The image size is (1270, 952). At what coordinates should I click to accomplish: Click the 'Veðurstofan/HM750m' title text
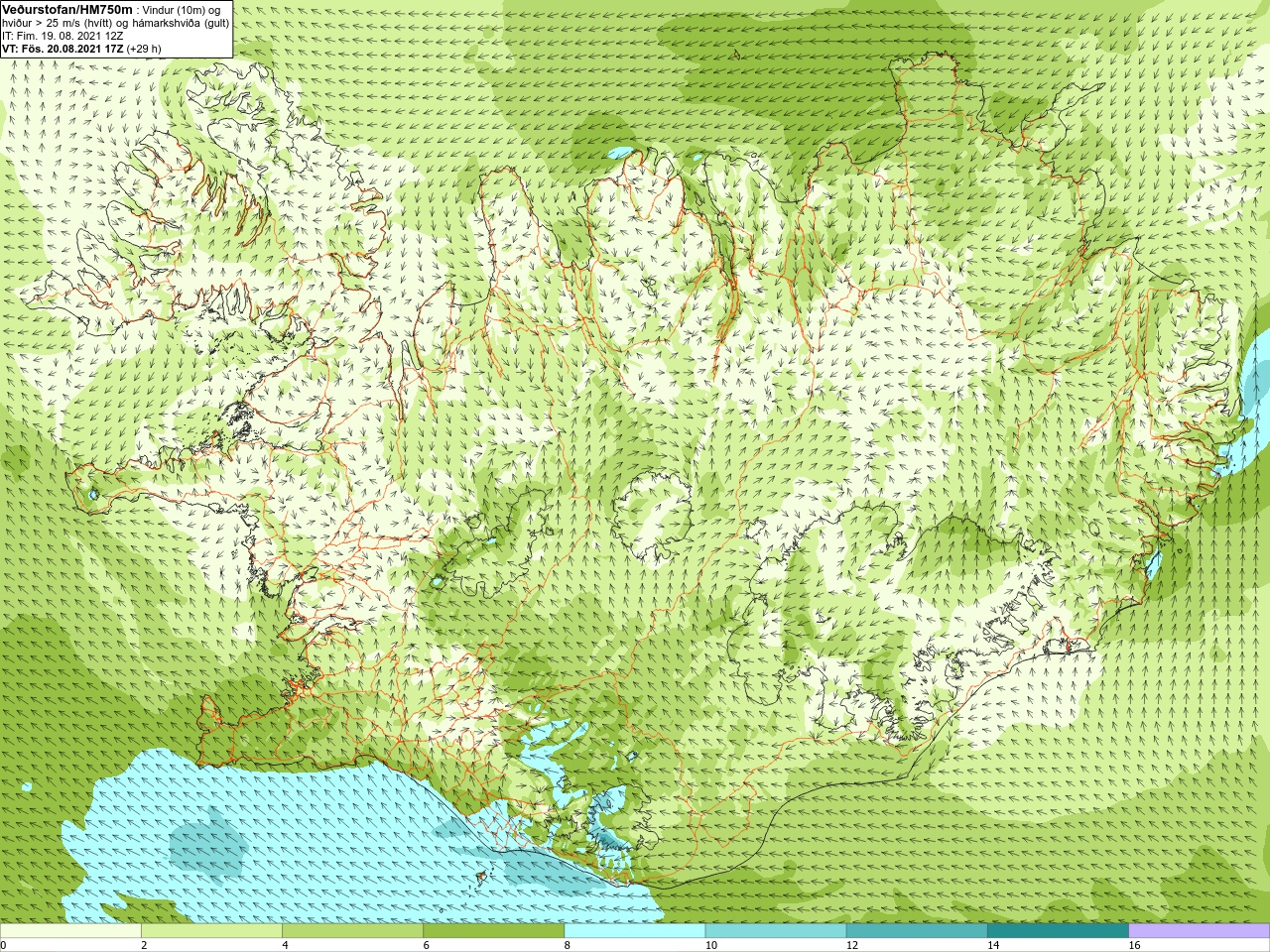[x=67, y=9]
